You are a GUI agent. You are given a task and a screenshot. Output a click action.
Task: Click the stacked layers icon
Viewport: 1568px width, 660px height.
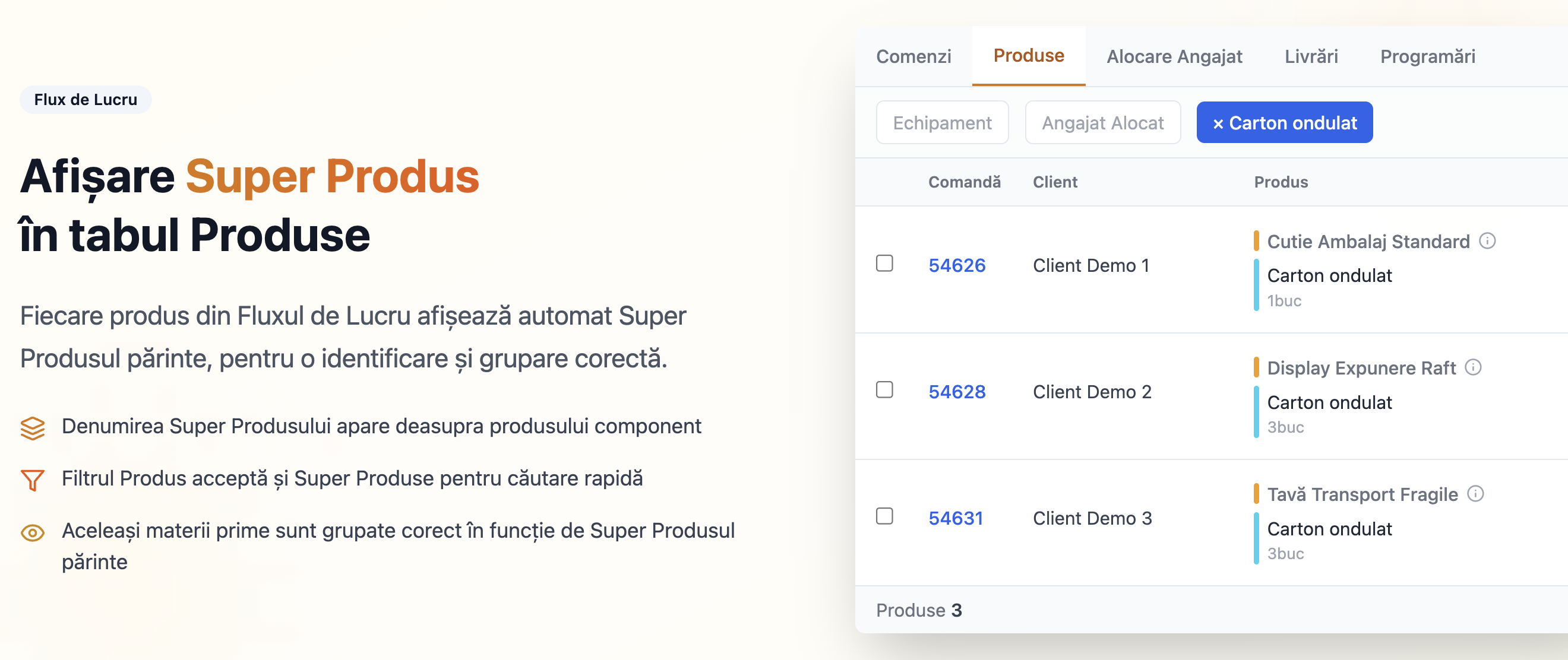(x=33, y=427)
